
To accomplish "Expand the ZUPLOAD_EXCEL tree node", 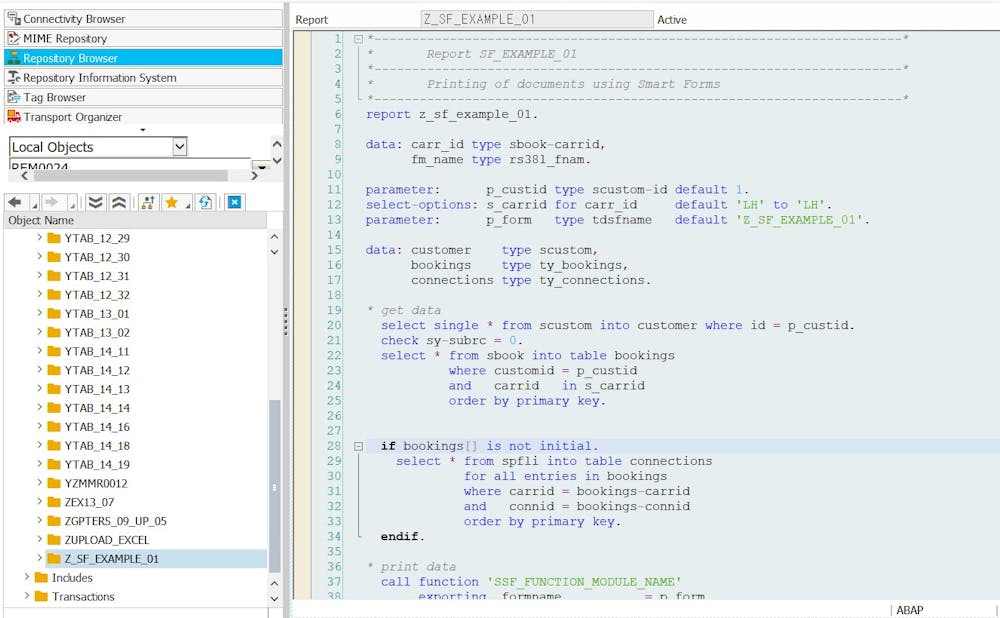I will coord(40,540).
